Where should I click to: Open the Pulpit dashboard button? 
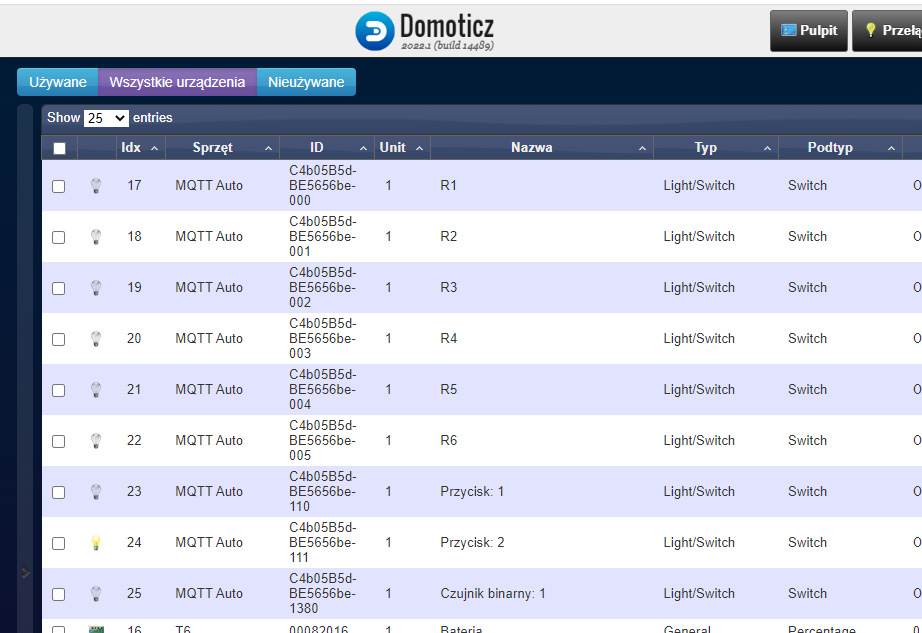[809, 31]
